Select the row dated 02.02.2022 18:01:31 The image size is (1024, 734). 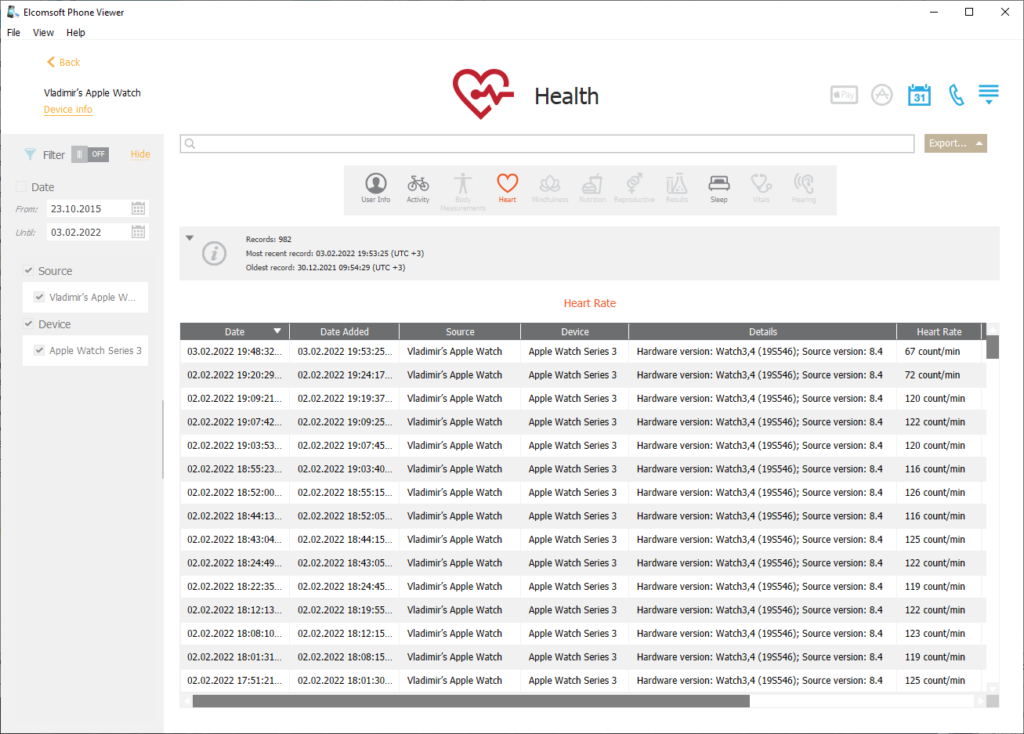pos(583,657)
